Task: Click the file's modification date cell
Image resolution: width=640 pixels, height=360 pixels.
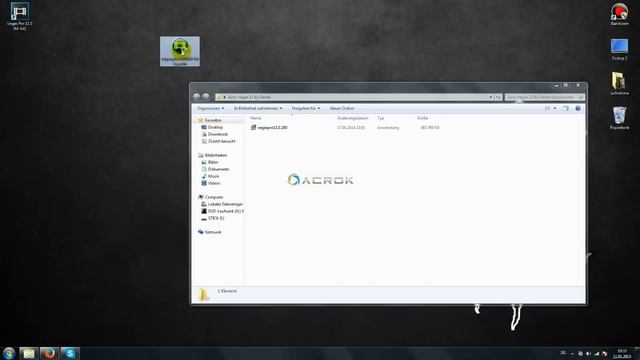Action: point(351,128)
